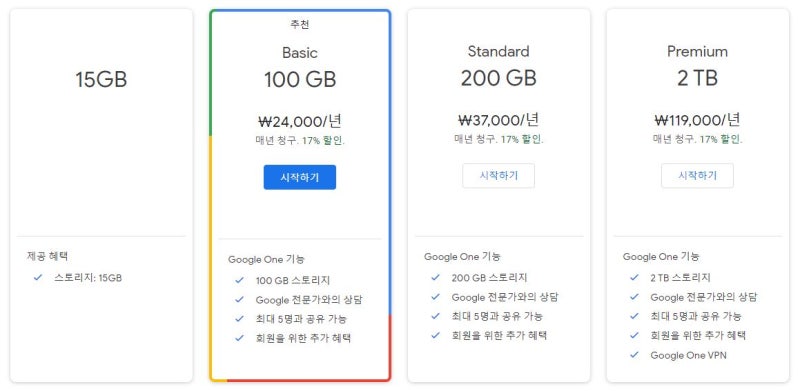Viewport: 800px width, 391px height.
Task: Click checkmark beside Basic Google 전문가와의 상담
Action: [x=239, y=300]
